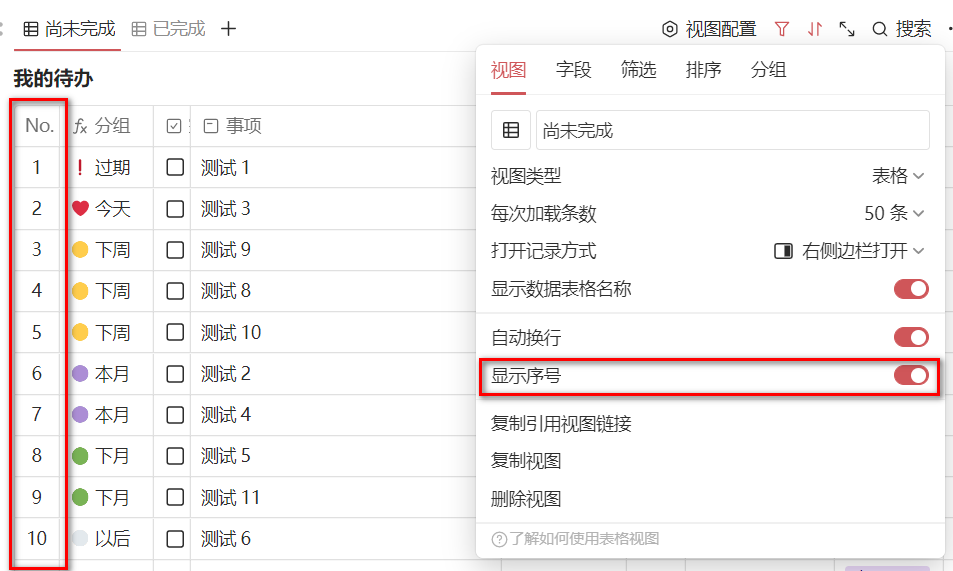Toggle the 显示数据表格名称 switch

[911, 289]
